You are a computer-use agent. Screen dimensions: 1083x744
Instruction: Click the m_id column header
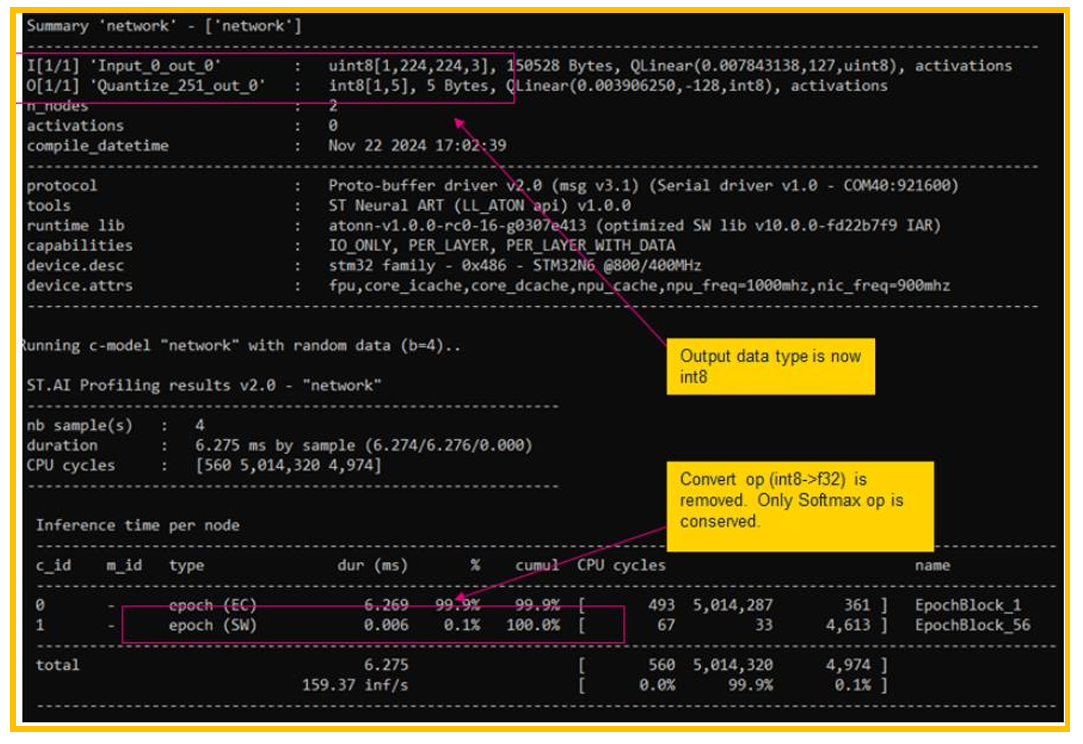[124, 566]
